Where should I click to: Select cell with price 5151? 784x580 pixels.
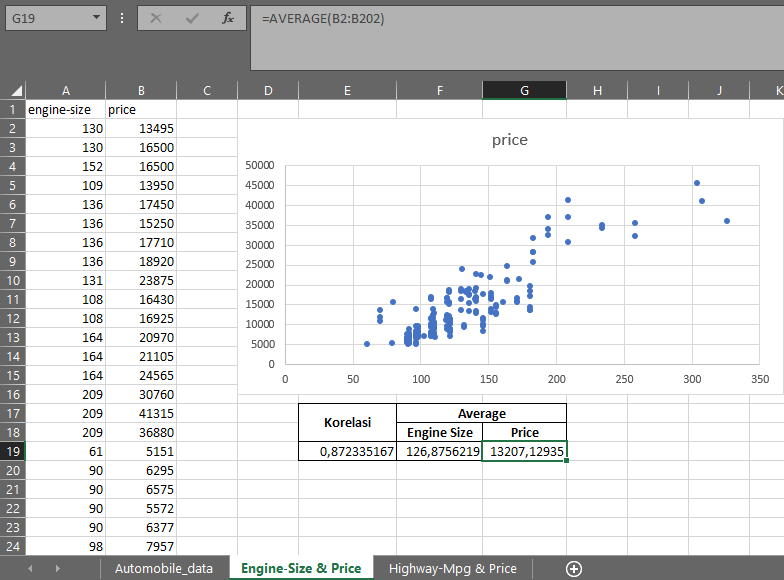141,452
